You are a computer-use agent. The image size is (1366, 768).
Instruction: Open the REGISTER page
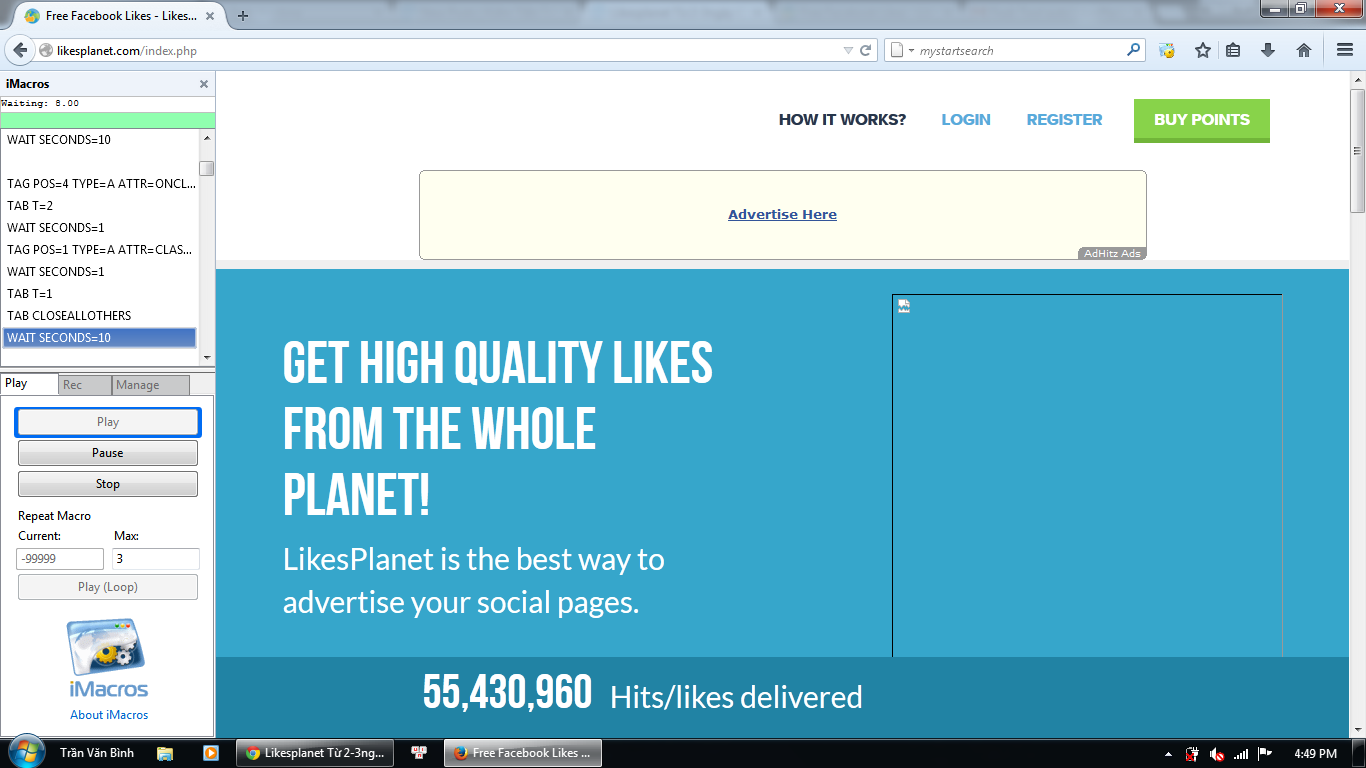pos(1064,120)
